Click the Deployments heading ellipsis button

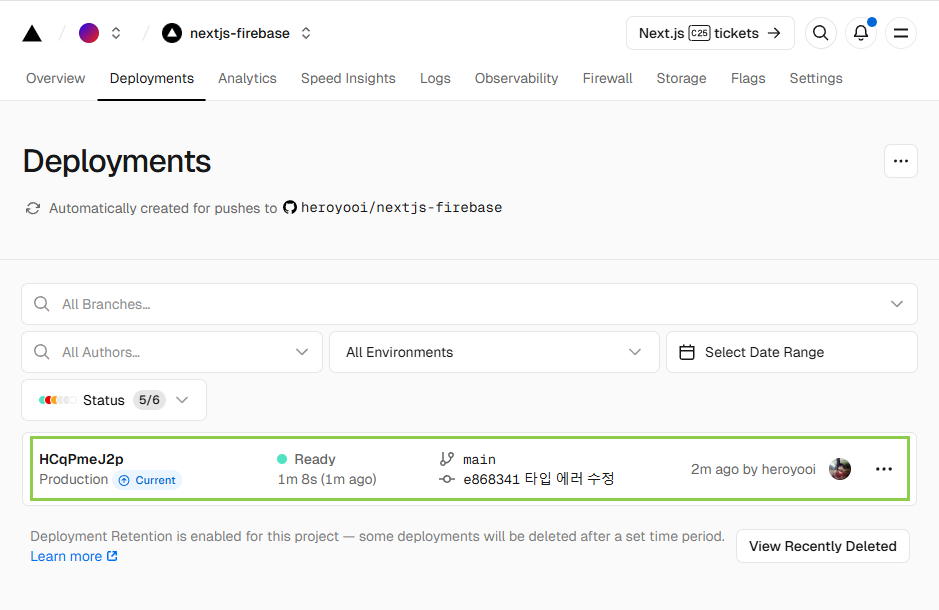pos(900,161)
